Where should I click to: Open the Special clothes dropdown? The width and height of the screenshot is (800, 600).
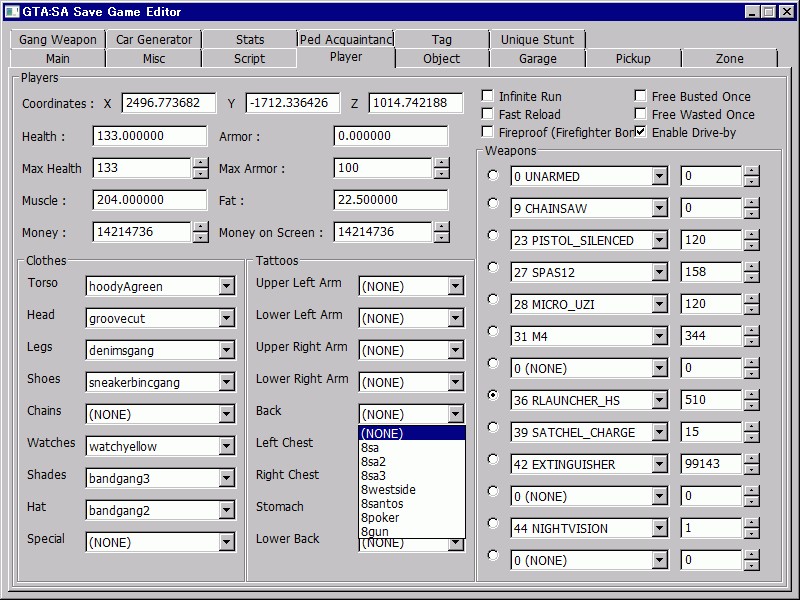227,542
